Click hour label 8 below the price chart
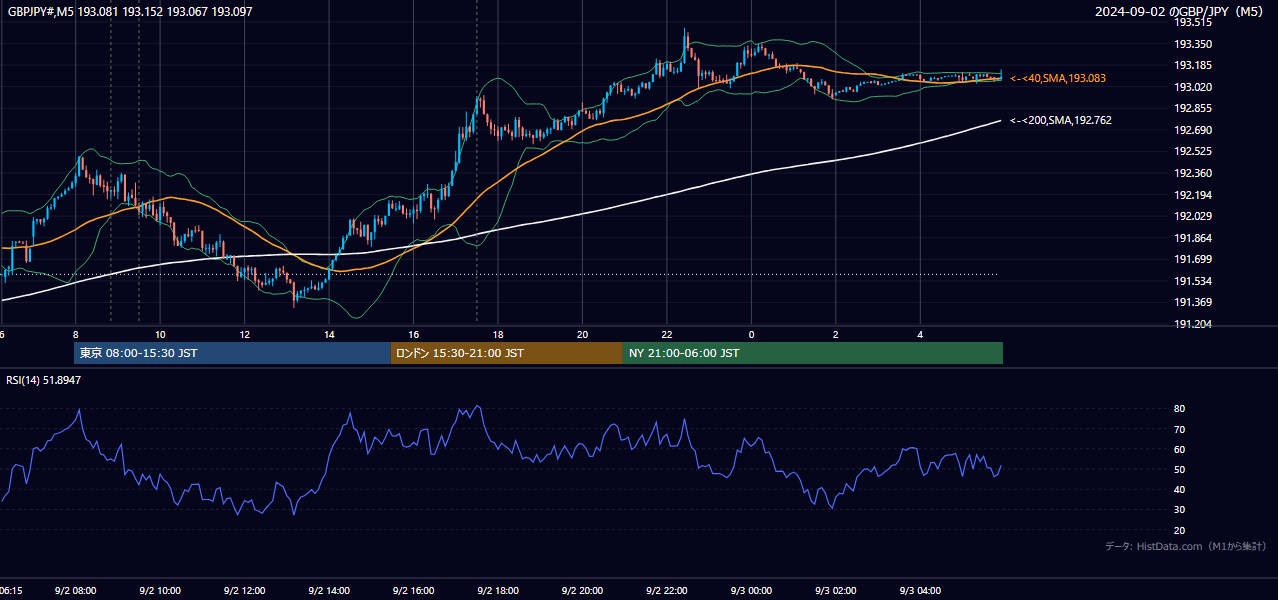 [x=75, y=334]
